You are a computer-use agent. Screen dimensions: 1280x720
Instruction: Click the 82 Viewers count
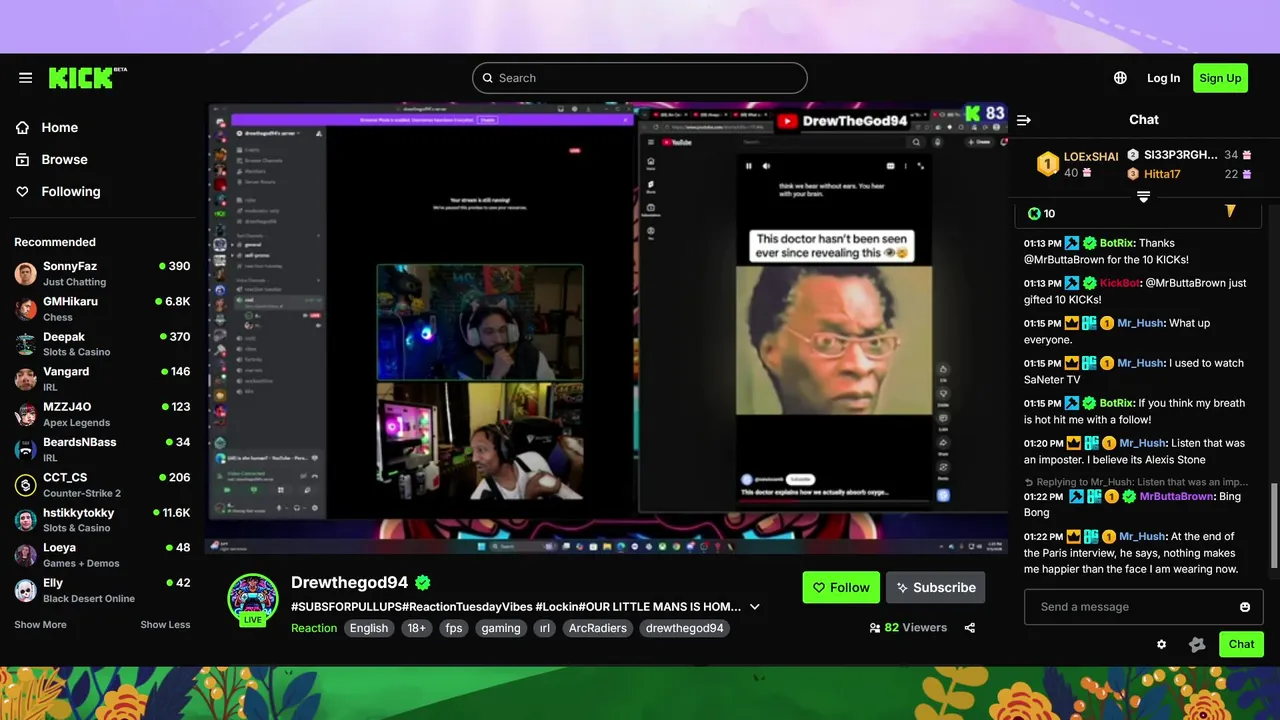908,628
